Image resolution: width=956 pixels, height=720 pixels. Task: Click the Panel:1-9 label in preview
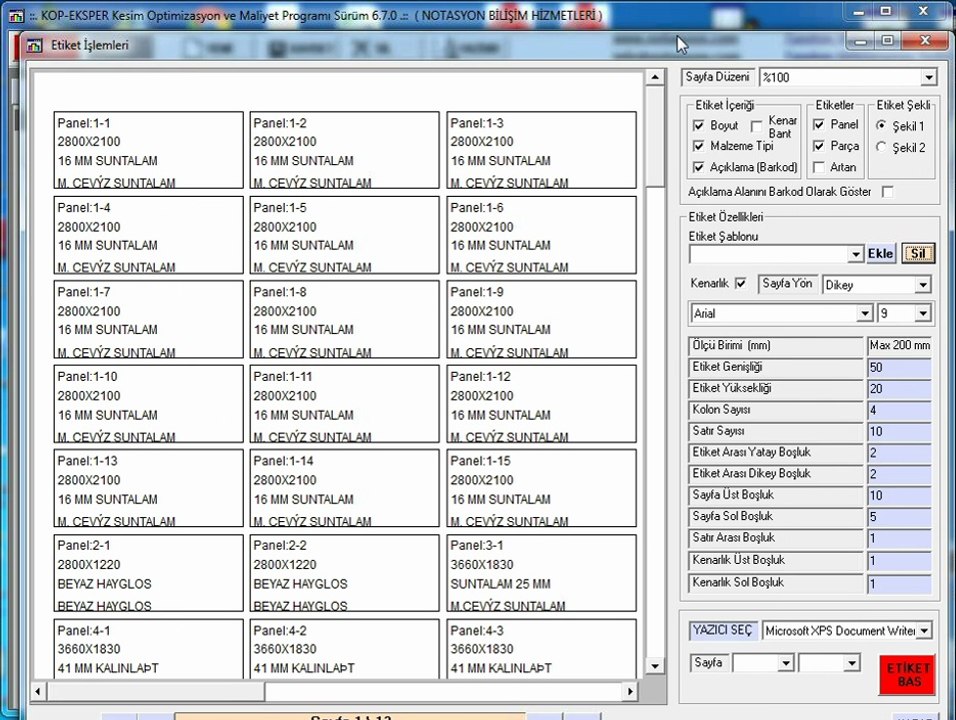pyautogui.click(x=541, y=319)
